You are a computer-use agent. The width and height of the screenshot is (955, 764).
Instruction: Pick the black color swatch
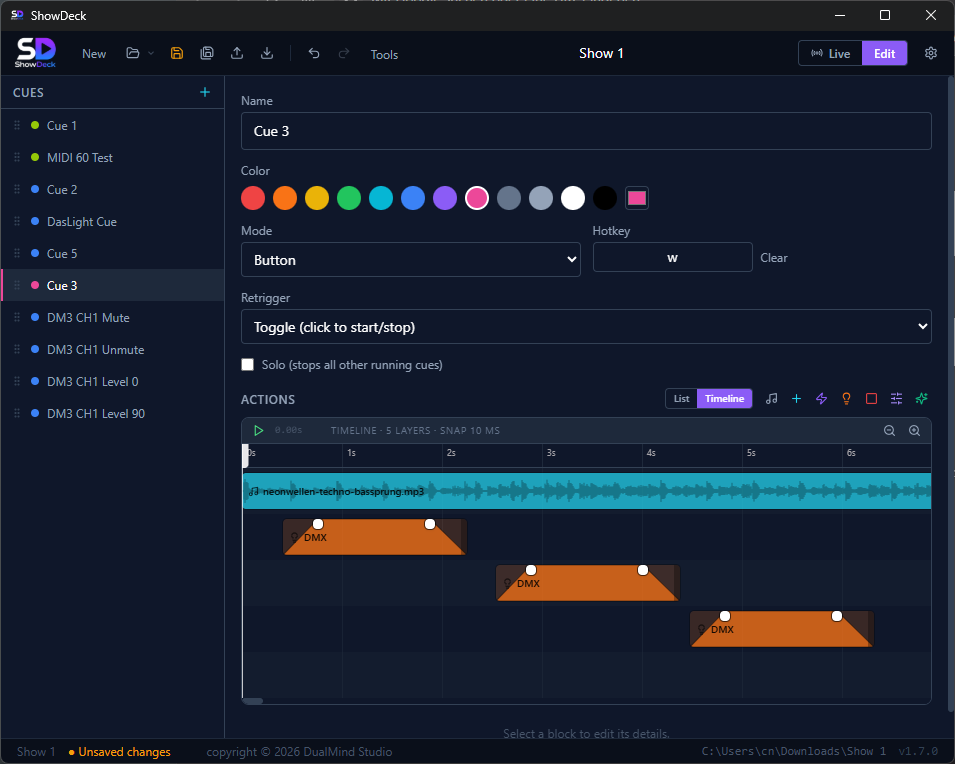coord(605,198)
